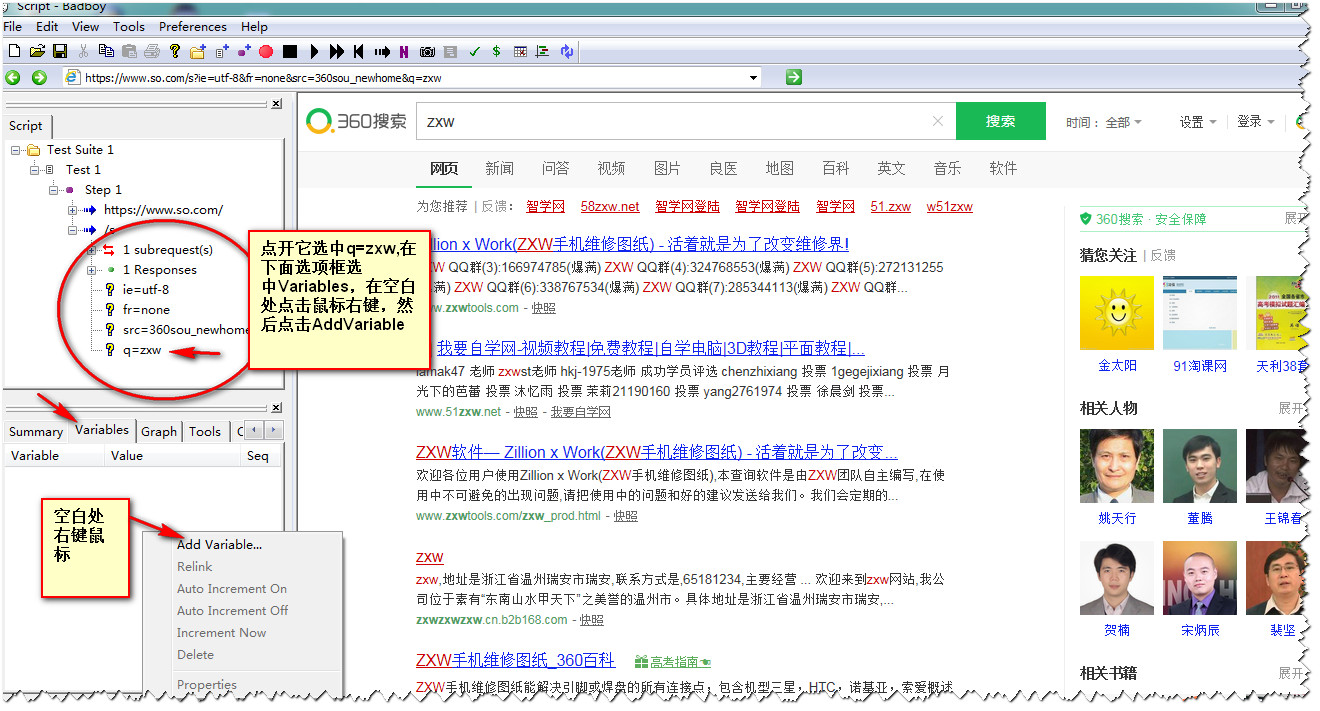Save the script with floppy icon
This screenshot has height=711, width=1320.
60,51
